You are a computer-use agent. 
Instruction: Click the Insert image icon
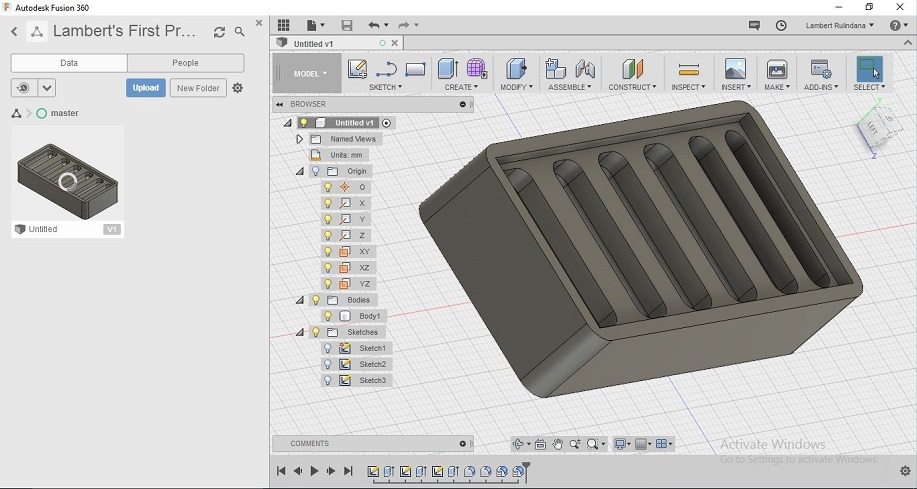tap(735, 69)
